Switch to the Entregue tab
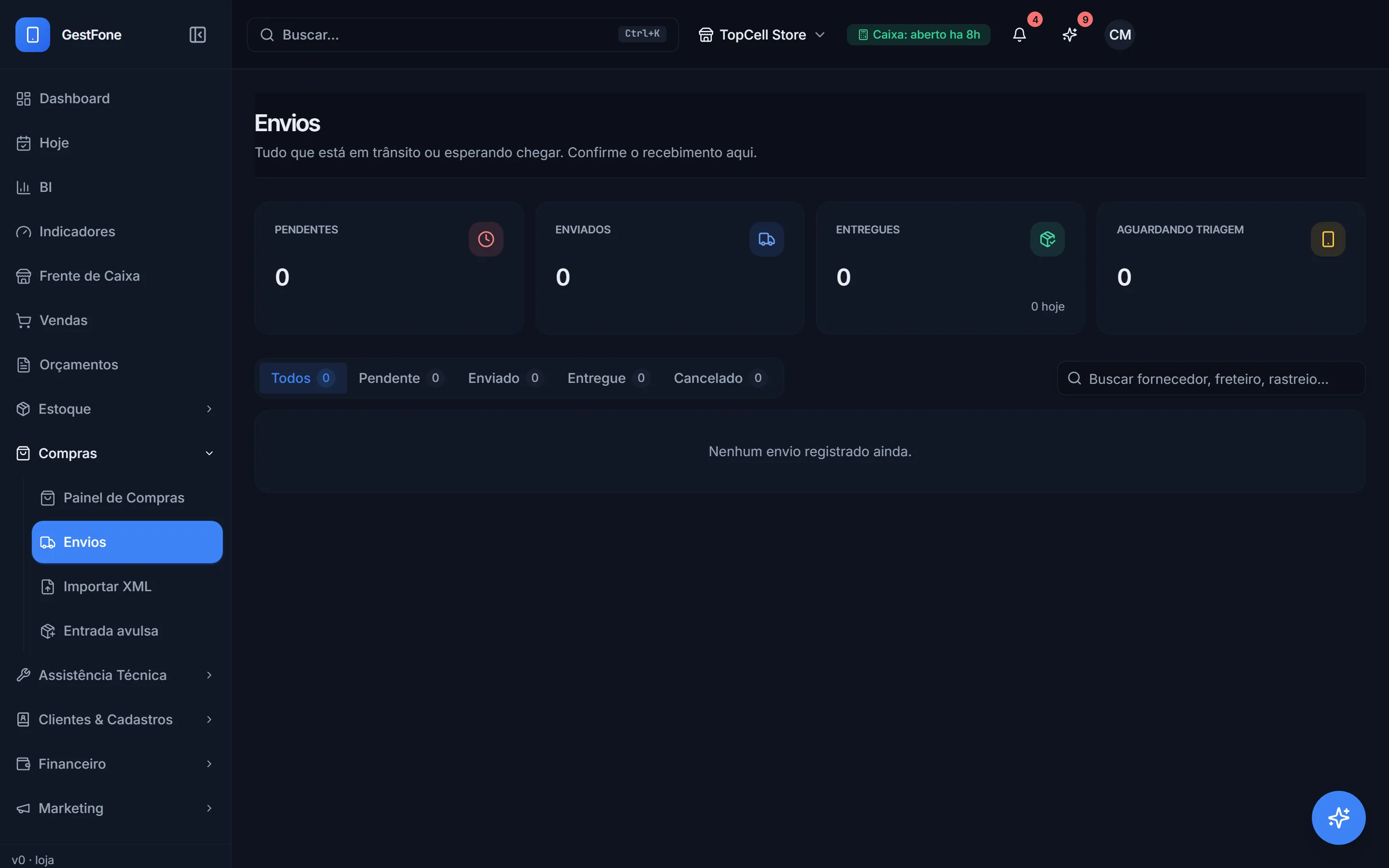Viewport: 1389px width, 868px height. click(x=608, y=378)
